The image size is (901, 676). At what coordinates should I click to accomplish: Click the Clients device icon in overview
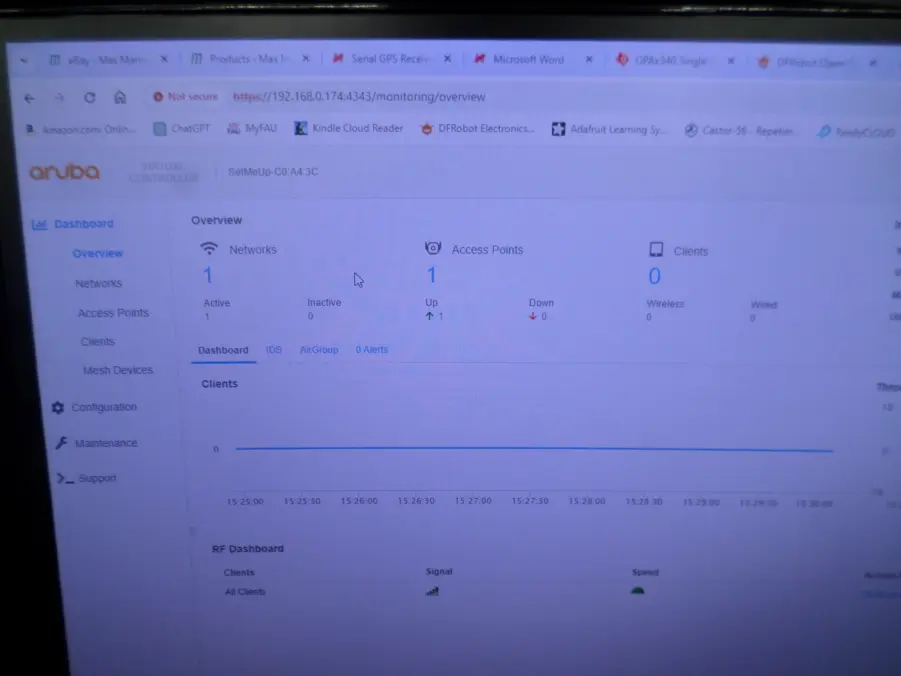pyautogui.click(x=656, y=250)
